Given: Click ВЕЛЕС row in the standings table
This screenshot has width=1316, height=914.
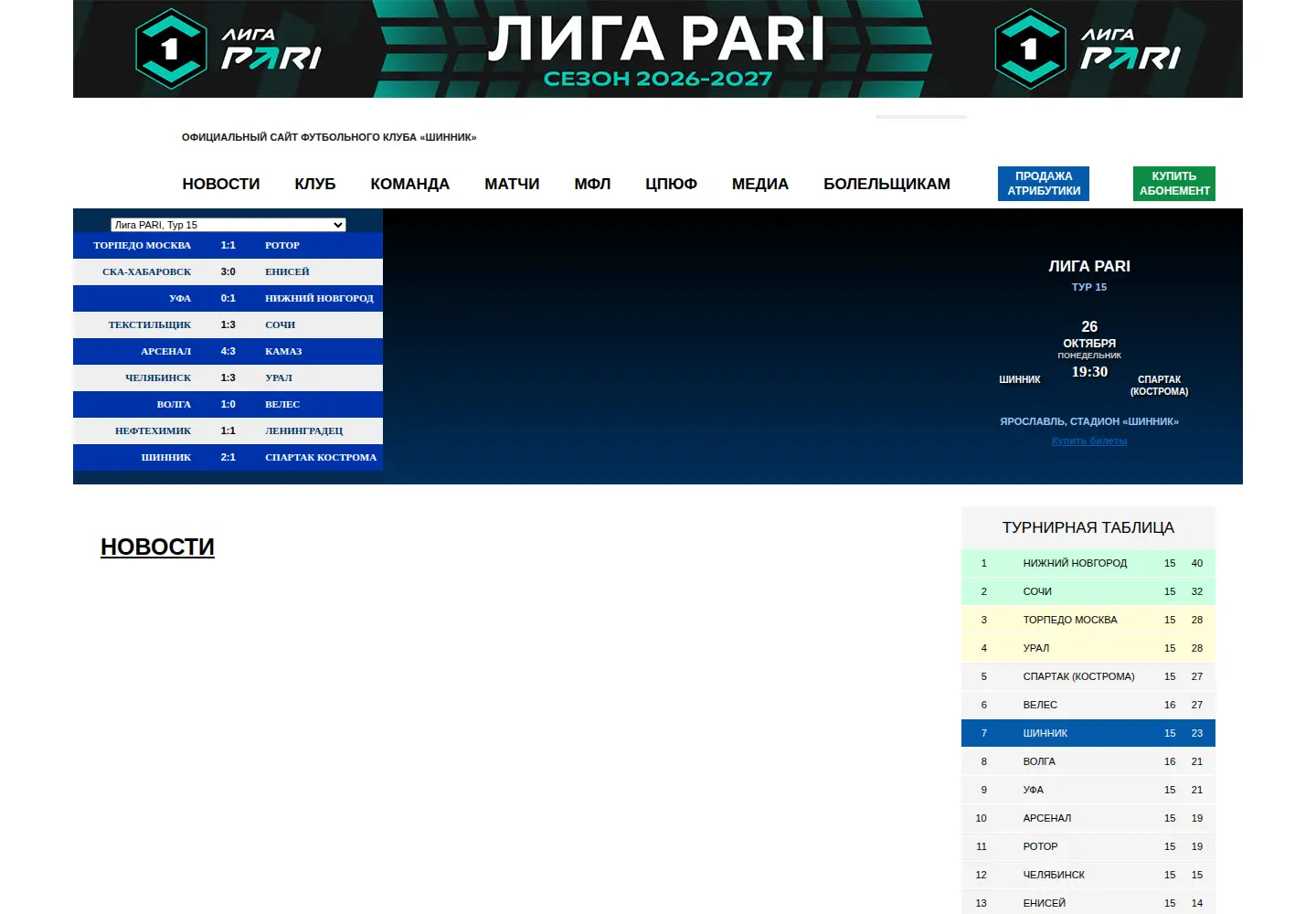Looking at the screenshot, I should pyautogui.click(x=1088, y=705).
